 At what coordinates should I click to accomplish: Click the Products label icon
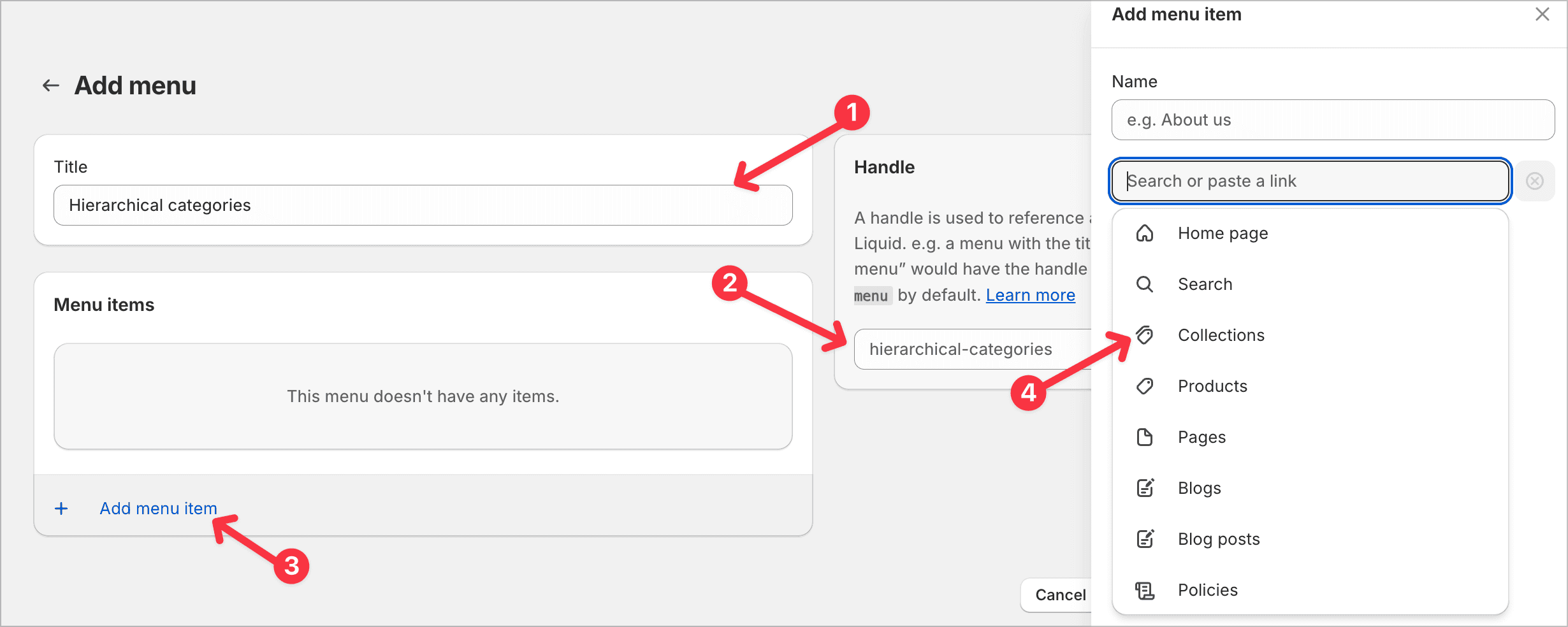tap(1145, 386)
